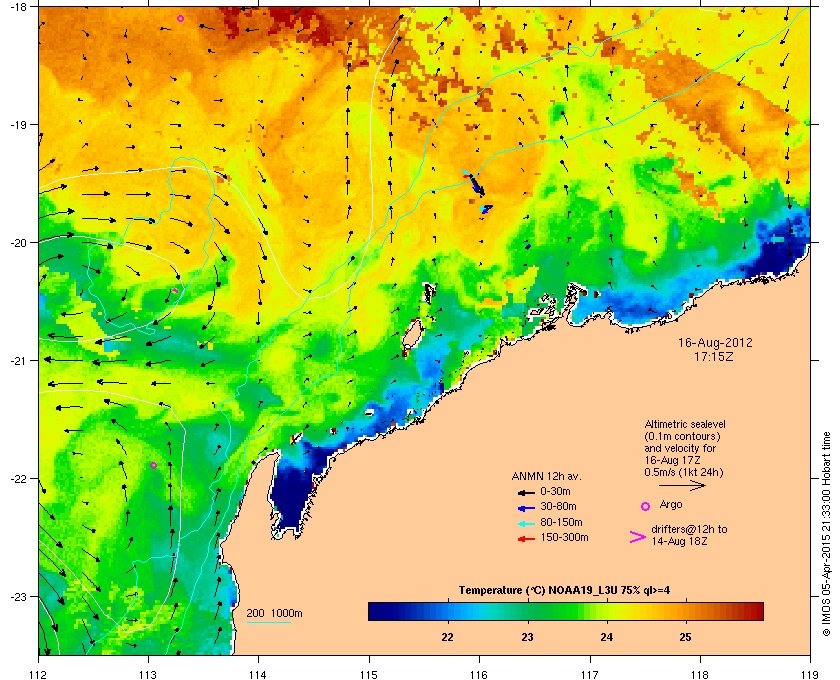Select the blue 30-80m arrow in legend

(x=526, y=508)
